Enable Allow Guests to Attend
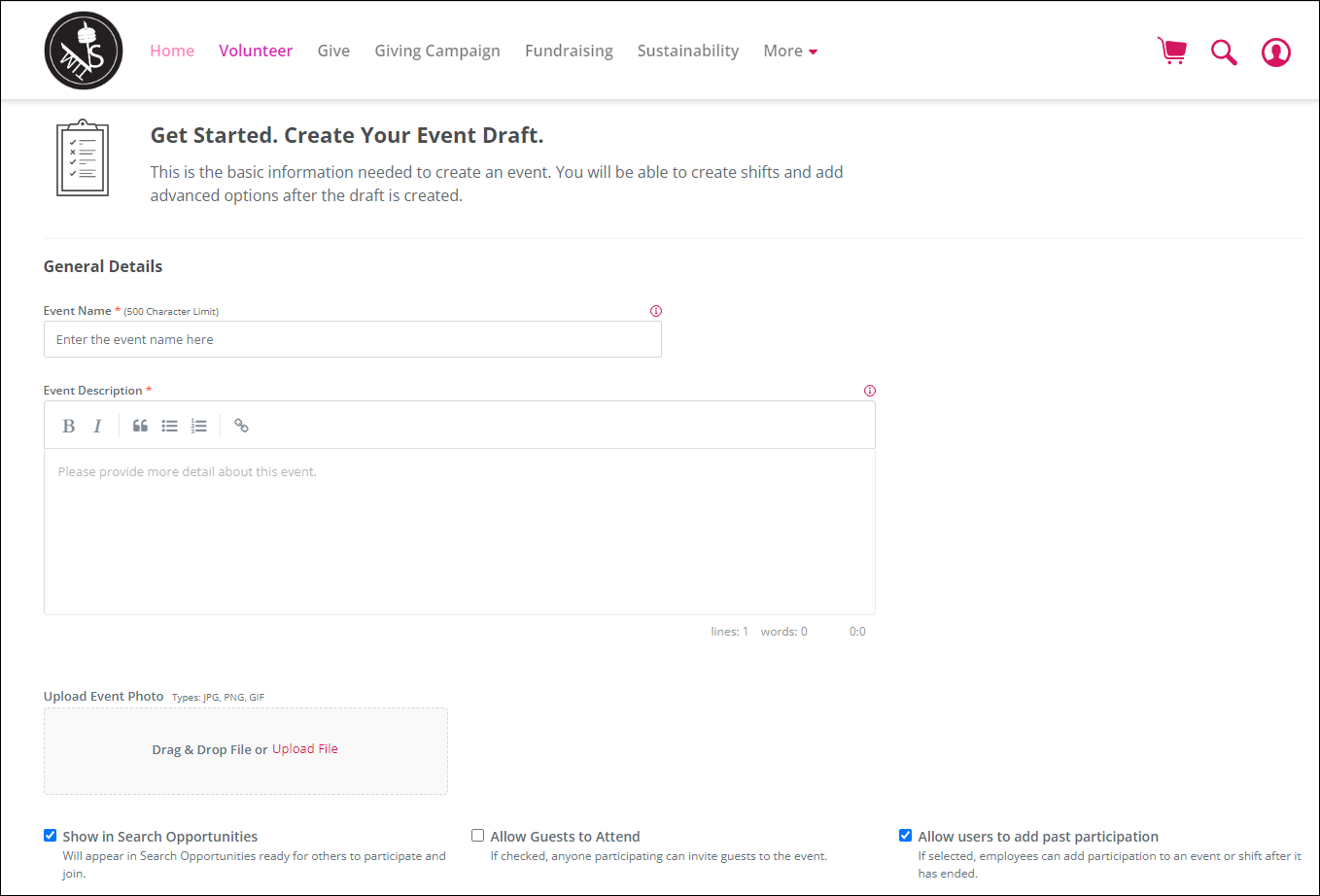The image size is (1320, 896). click(478, 836)
